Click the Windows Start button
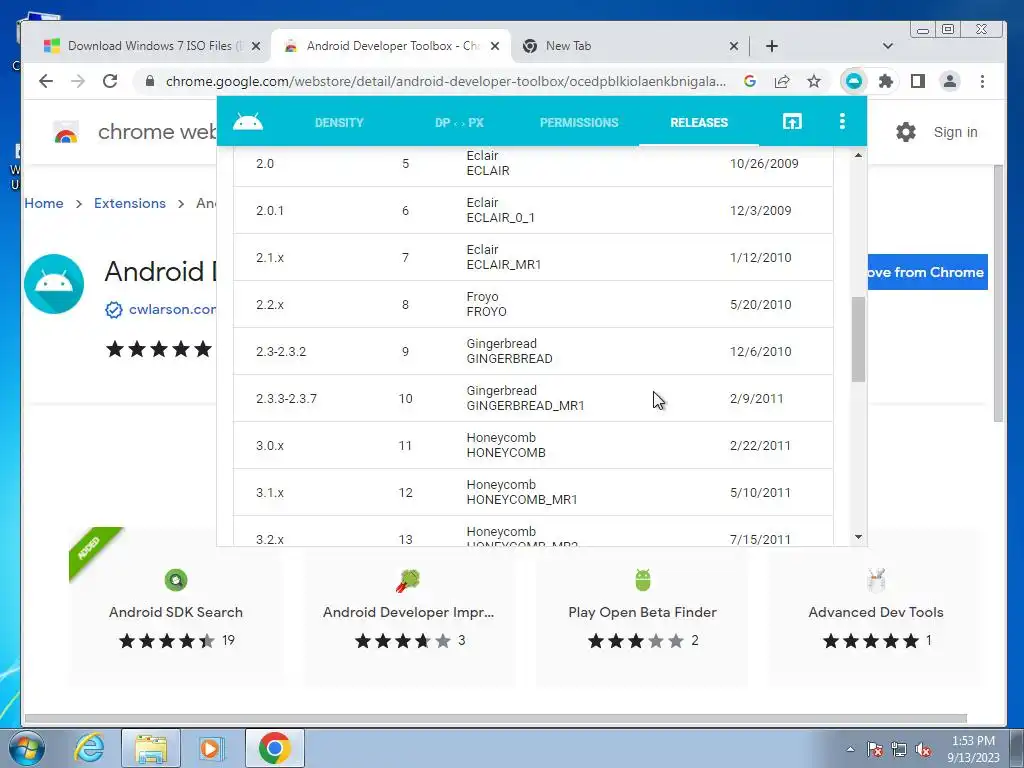Viewport: 1024px width, 768px height. click(x=26, y=748)
